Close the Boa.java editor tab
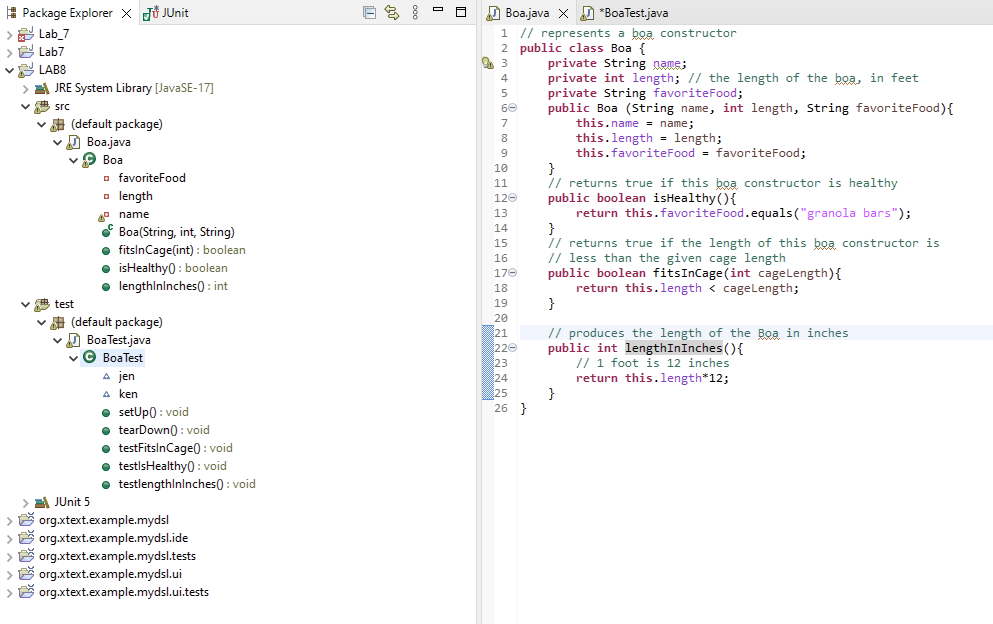993x624 pixels. [564, 13]
